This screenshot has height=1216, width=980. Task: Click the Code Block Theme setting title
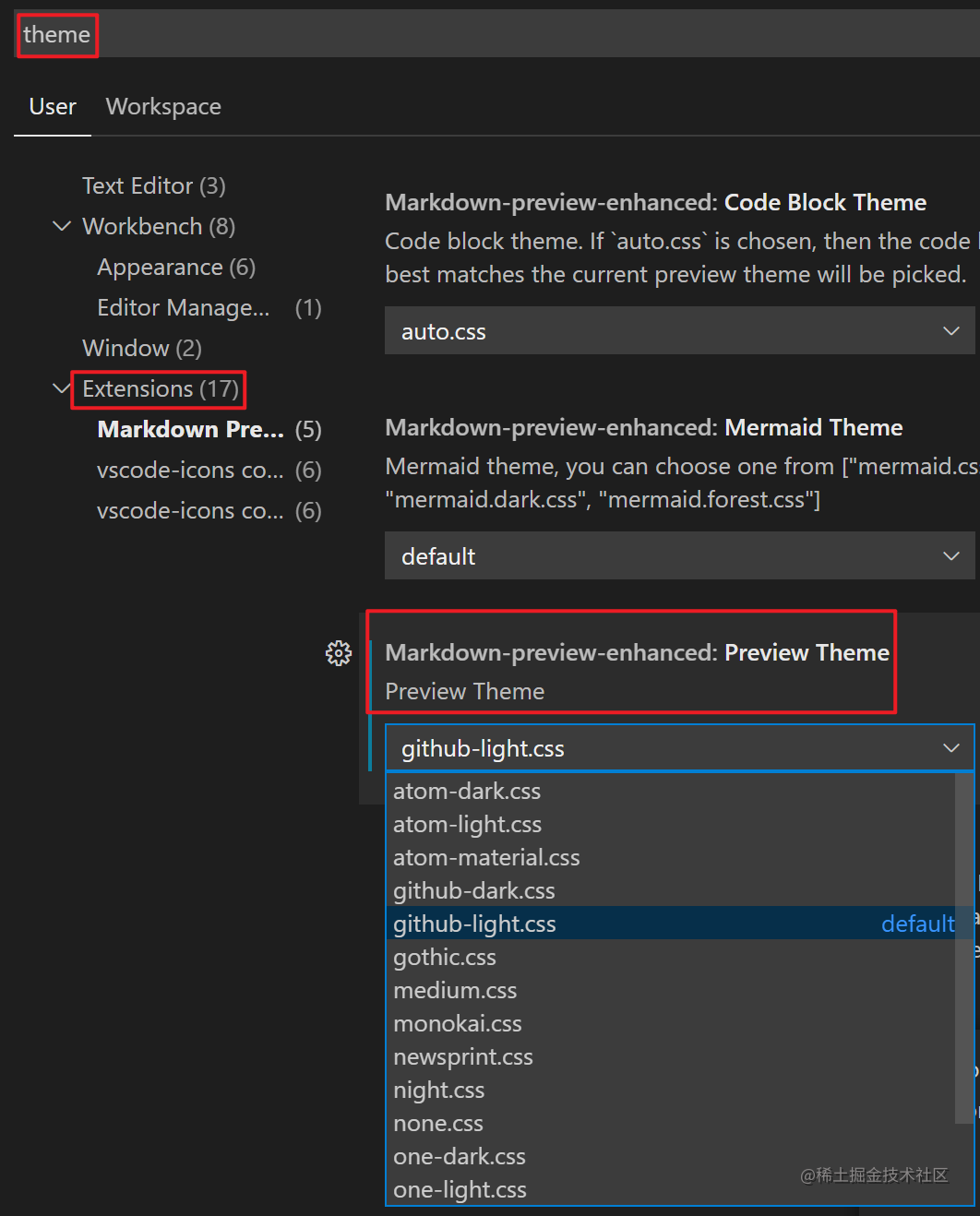tap(655, 202)
